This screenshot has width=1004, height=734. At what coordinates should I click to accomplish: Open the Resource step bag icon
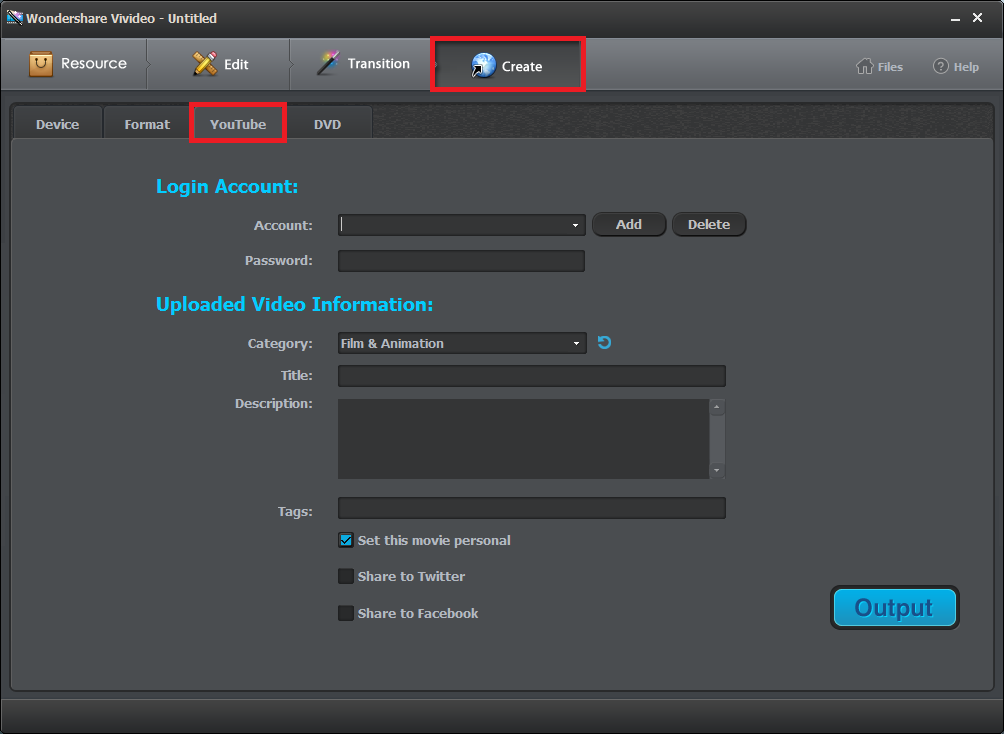41,63
